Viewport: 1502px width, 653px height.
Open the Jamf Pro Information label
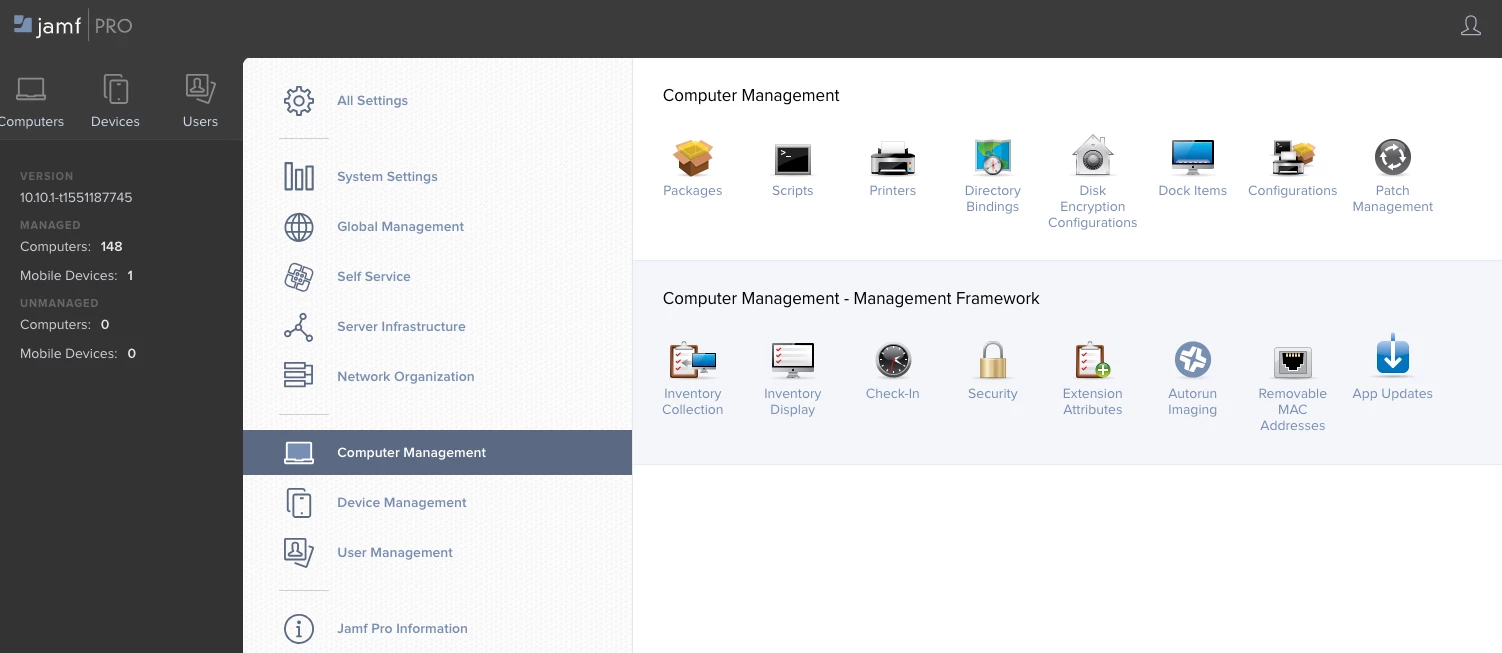402,629
